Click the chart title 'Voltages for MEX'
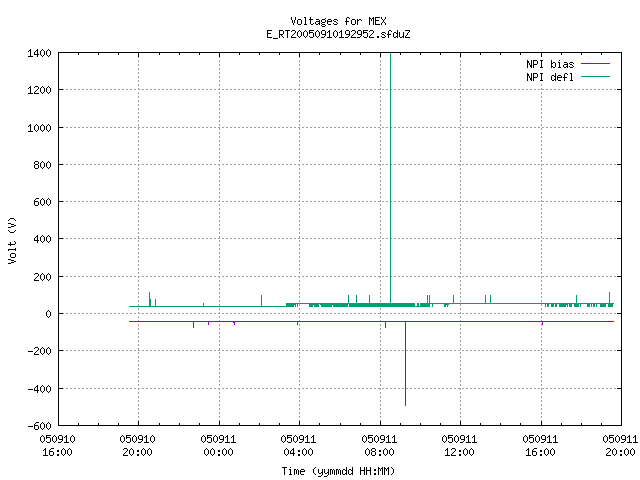Image resolution: width=640 pixels, height=480 pixels. click(338, 21)
